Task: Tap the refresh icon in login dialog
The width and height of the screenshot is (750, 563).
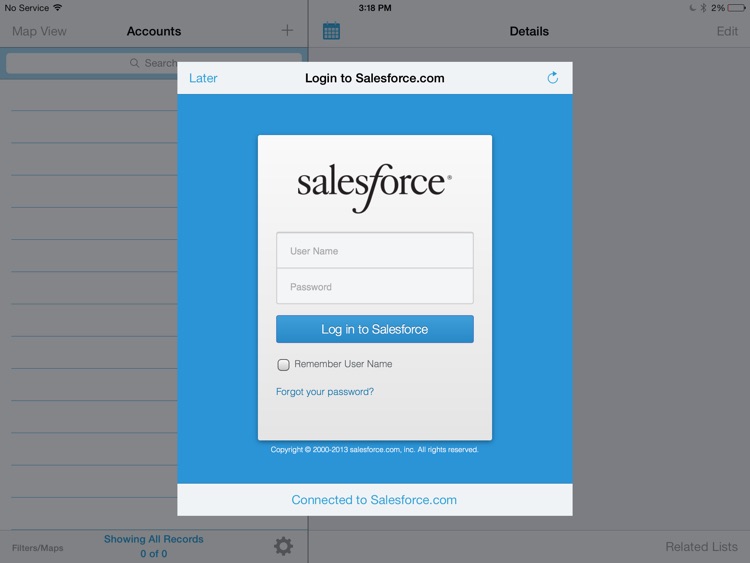Action: (x=552, y=77)
